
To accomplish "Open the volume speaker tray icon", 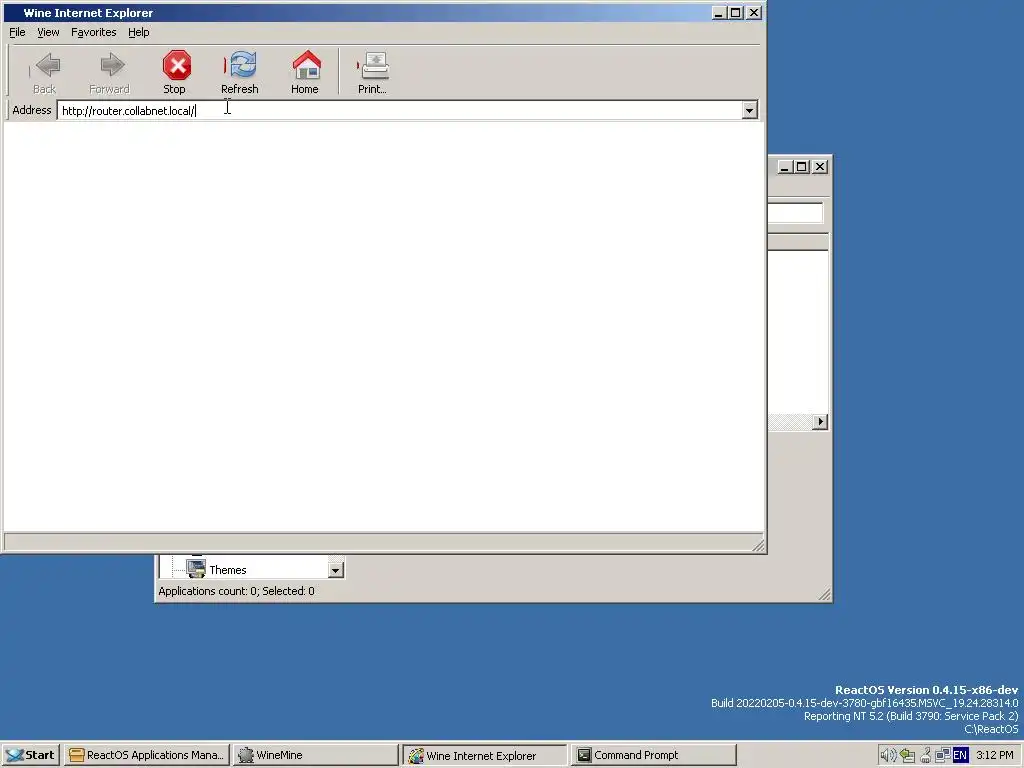I will coord(888,756).
